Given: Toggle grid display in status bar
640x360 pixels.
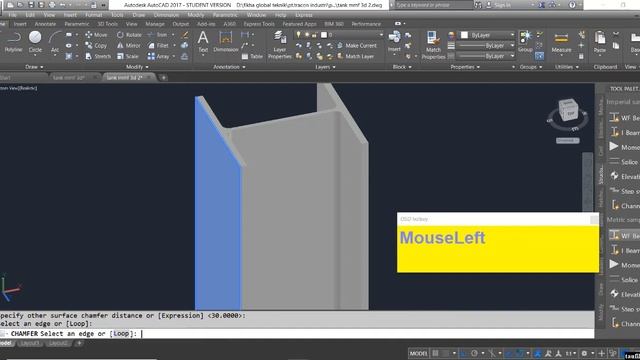Looking at the screenshot, I should click(x=436, y=353).
